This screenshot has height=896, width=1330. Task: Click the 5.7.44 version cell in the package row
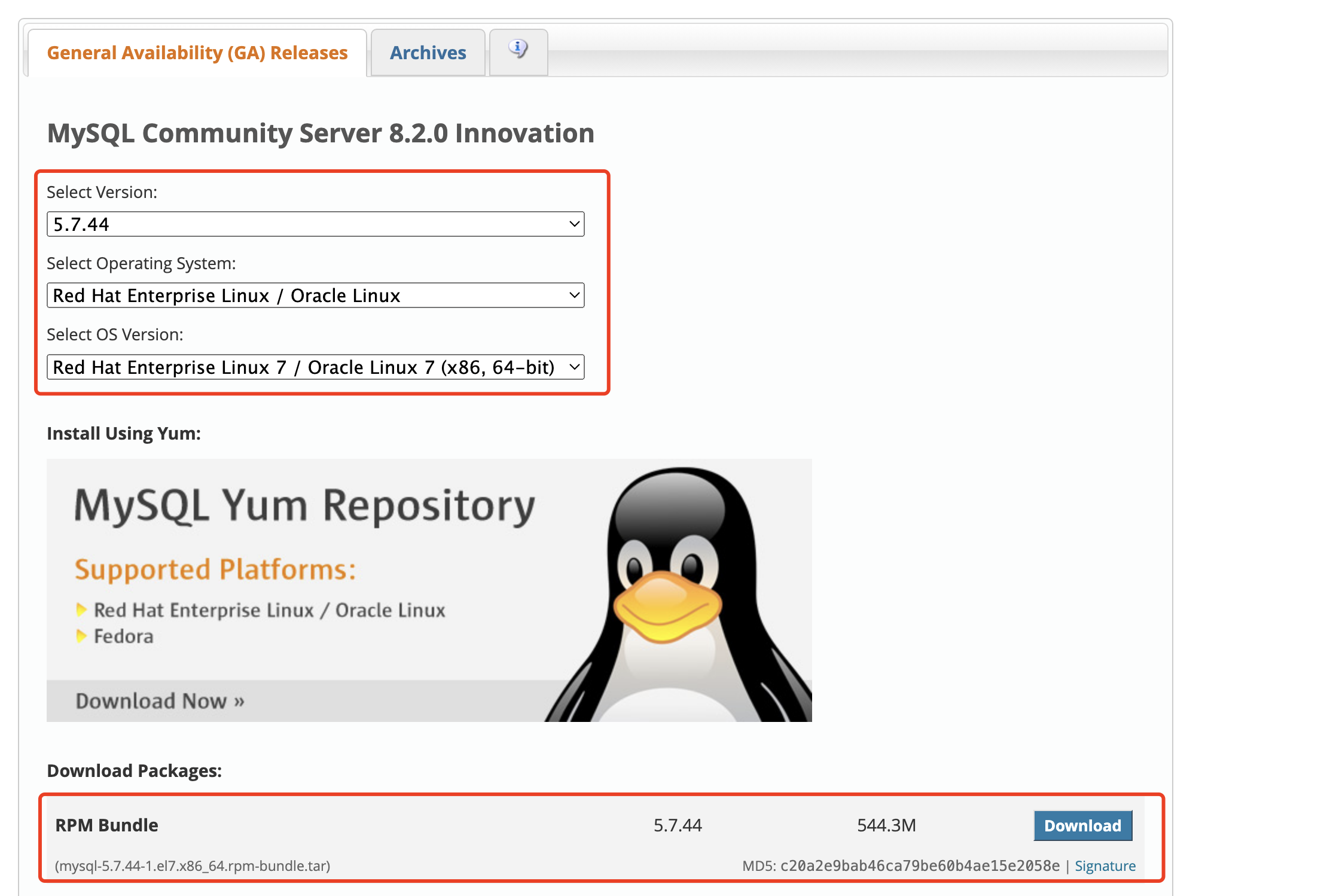click(678, 825)
